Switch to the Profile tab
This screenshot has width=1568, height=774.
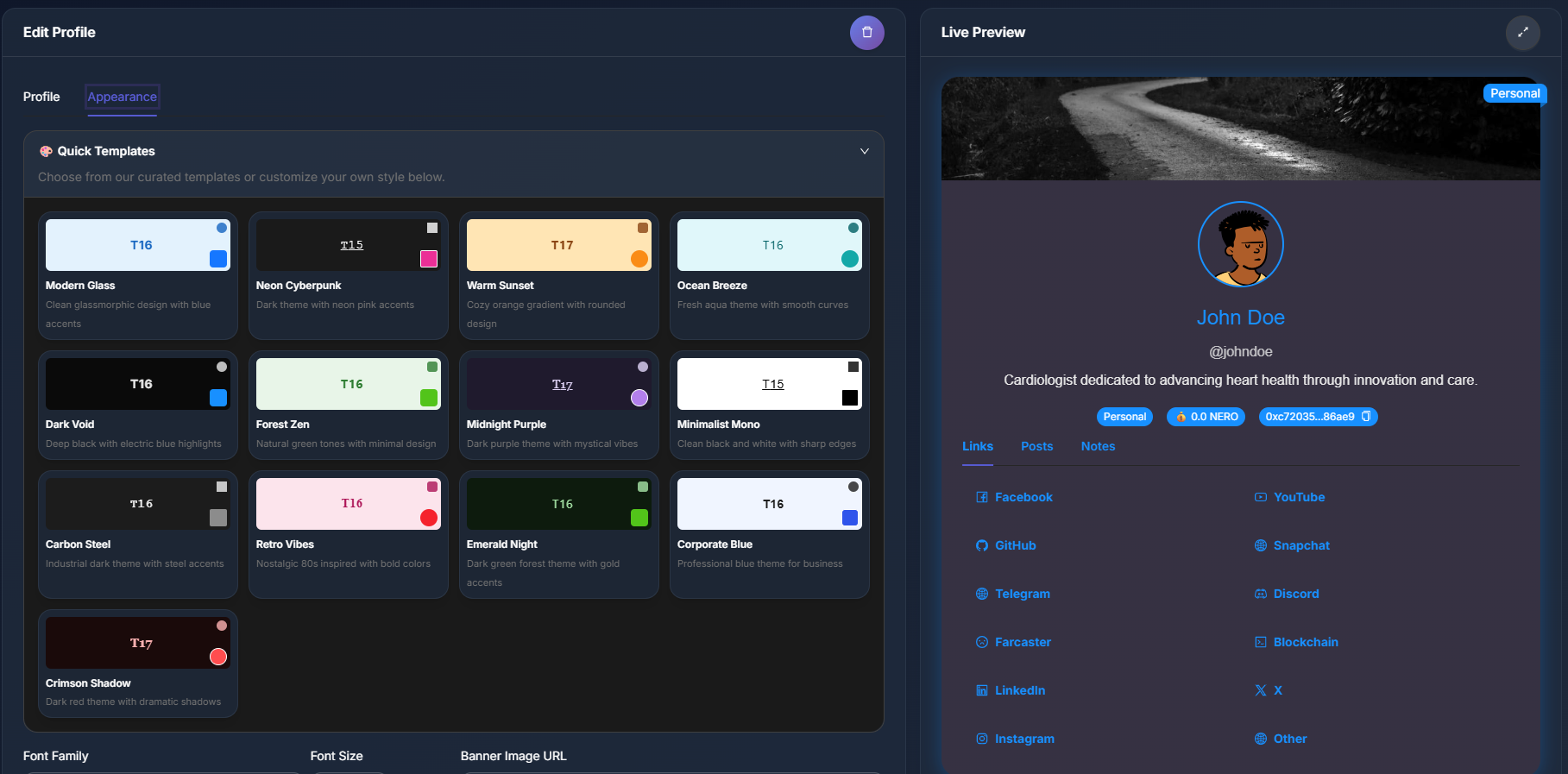(x=41, y=97)
